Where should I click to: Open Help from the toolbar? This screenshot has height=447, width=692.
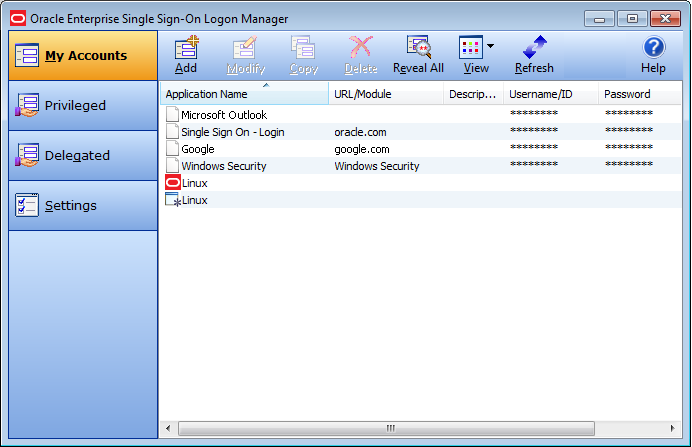[653, 56]
